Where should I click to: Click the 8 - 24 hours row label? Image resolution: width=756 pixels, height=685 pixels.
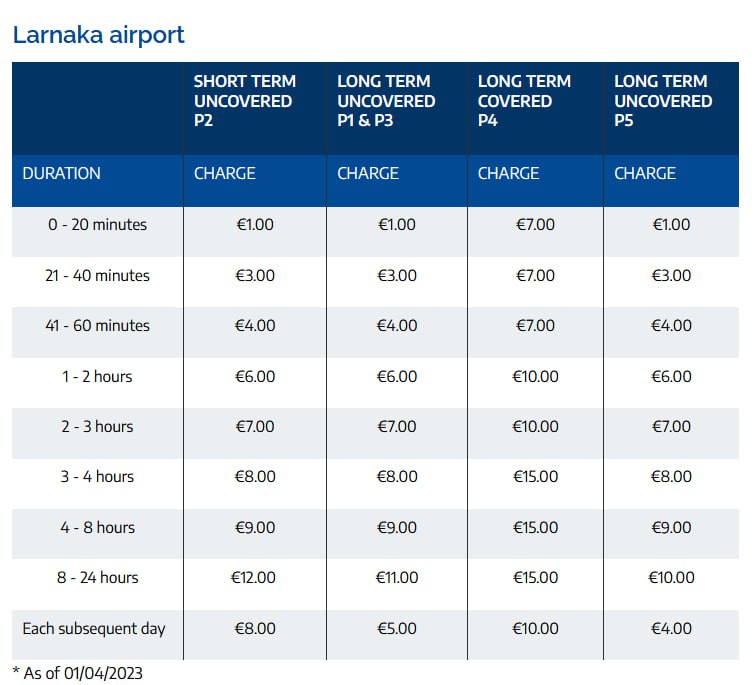[x=97, y=578]
